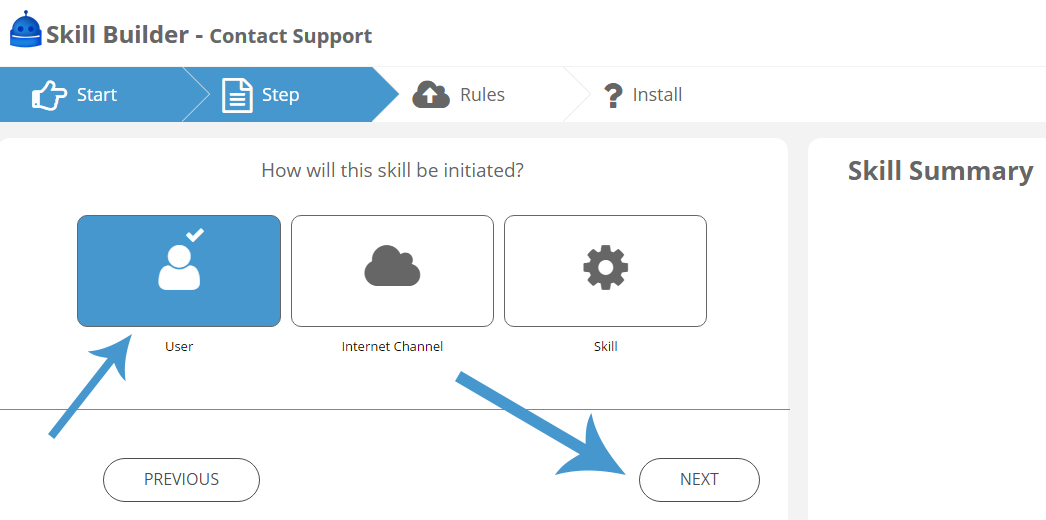Click the user person icon with checkmark
The height and width of the screenshot is (520, 1046).
(181, 259)
